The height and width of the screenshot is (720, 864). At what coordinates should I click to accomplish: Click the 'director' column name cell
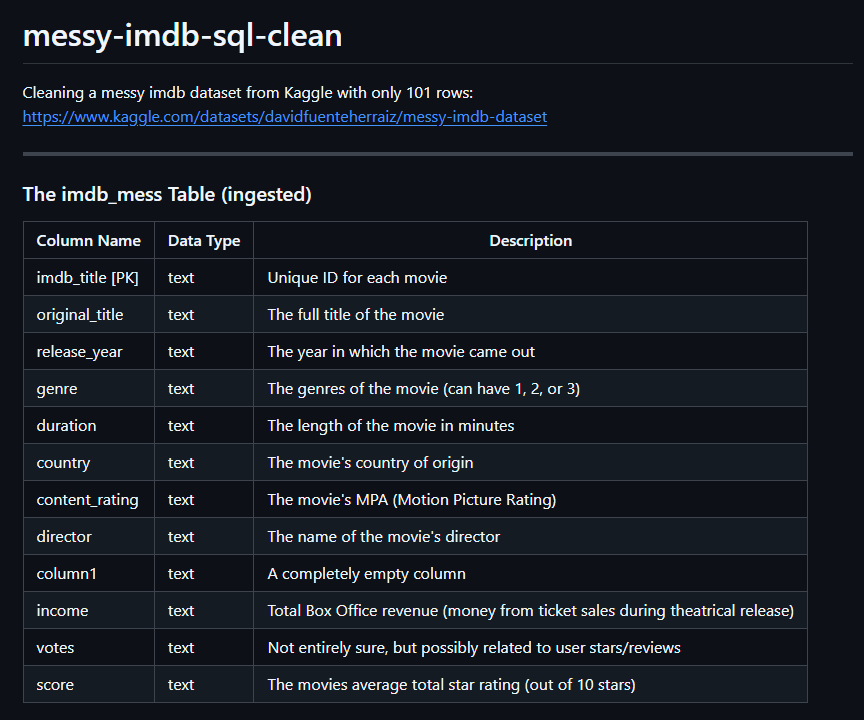[64, 537]
